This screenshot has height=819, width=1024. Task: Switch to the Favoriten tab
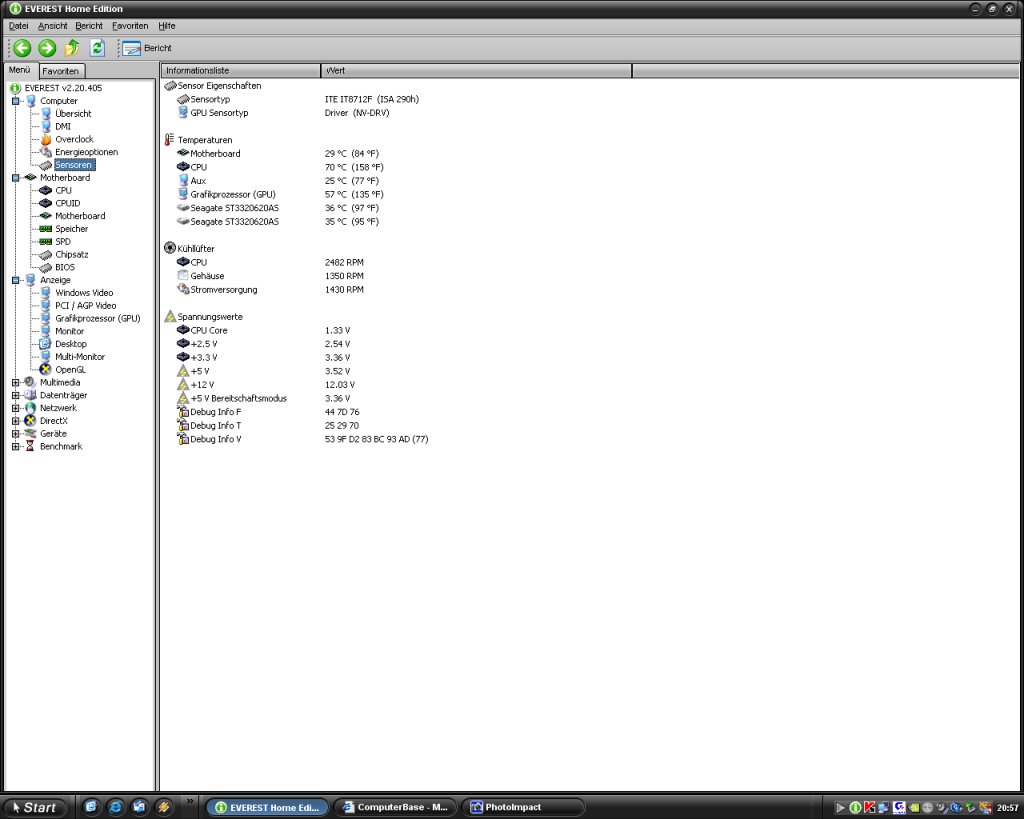point(61,71)
